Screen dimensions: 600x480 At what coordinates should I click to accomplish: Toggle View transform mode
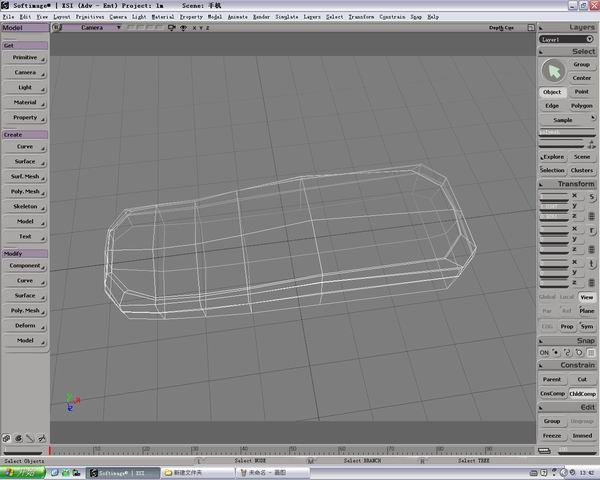pos(587,297)
